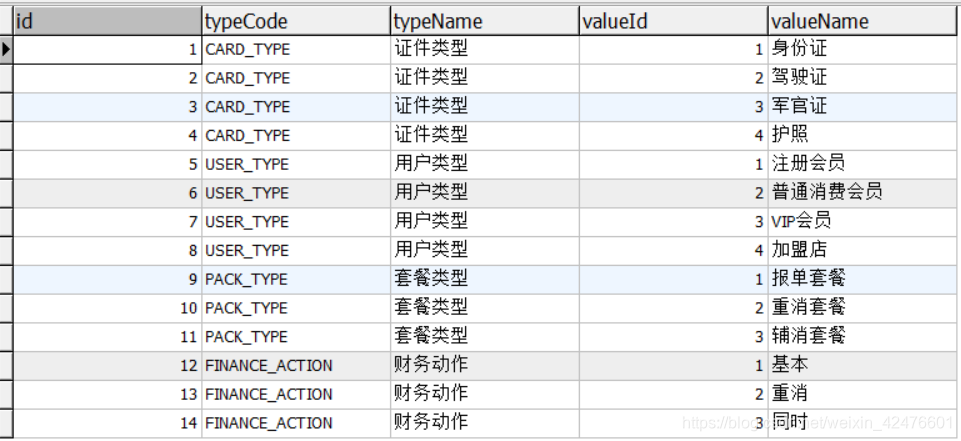The width and height of the screenshot is (961, 441).
Task: Click the VIP会员 valueName cell
Action: point(862,222)
